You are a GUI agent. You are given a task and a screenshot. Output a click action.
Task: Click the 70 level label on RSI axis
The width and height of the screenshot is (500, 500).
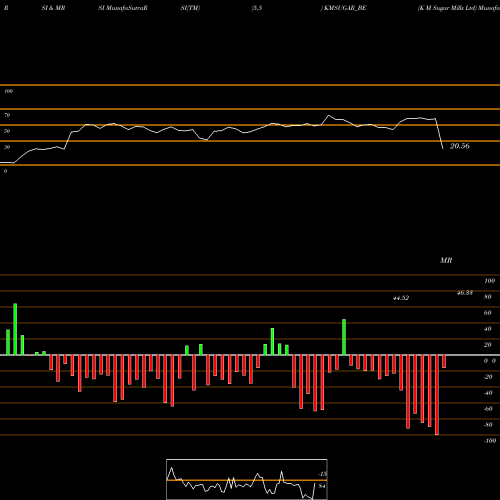click(x=7, y=115)
